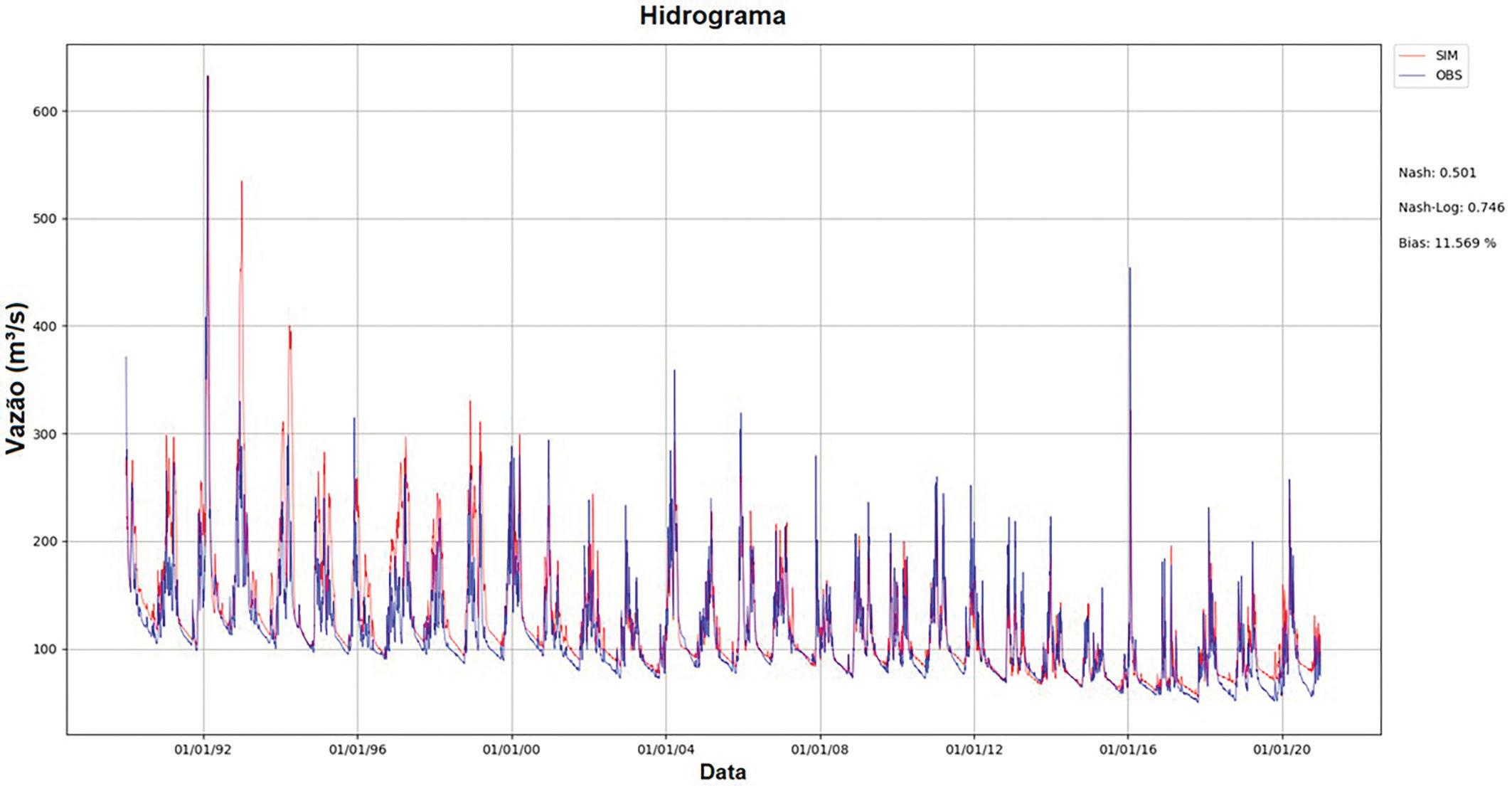This screenshot has width=1512, height=786.
Task: Click the red SIM legend line
Action: (x=1413, y=55)
